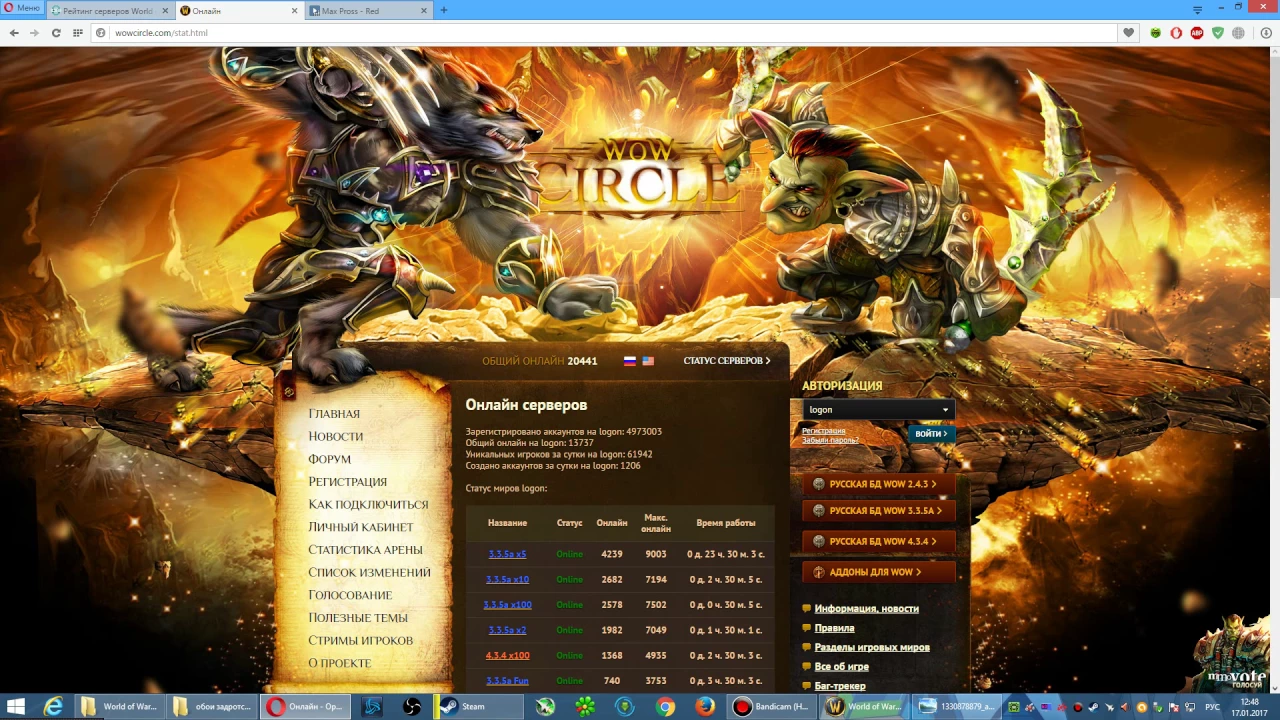The width and height of the screenshot is (1280, 720).
Task: Open the Правила link
Action: click(x=834, y=629)
